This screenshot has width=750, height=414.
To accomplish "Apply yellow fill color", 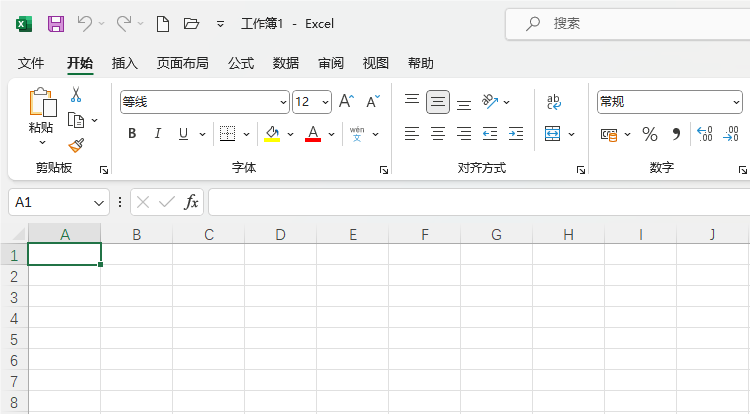I will pos(272,134).
